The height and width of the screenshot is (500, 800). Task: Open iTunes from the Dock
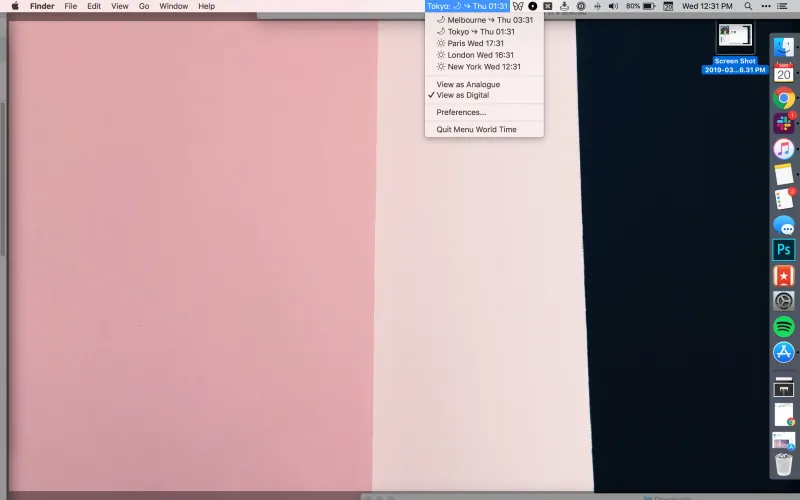tap(784, 149)
